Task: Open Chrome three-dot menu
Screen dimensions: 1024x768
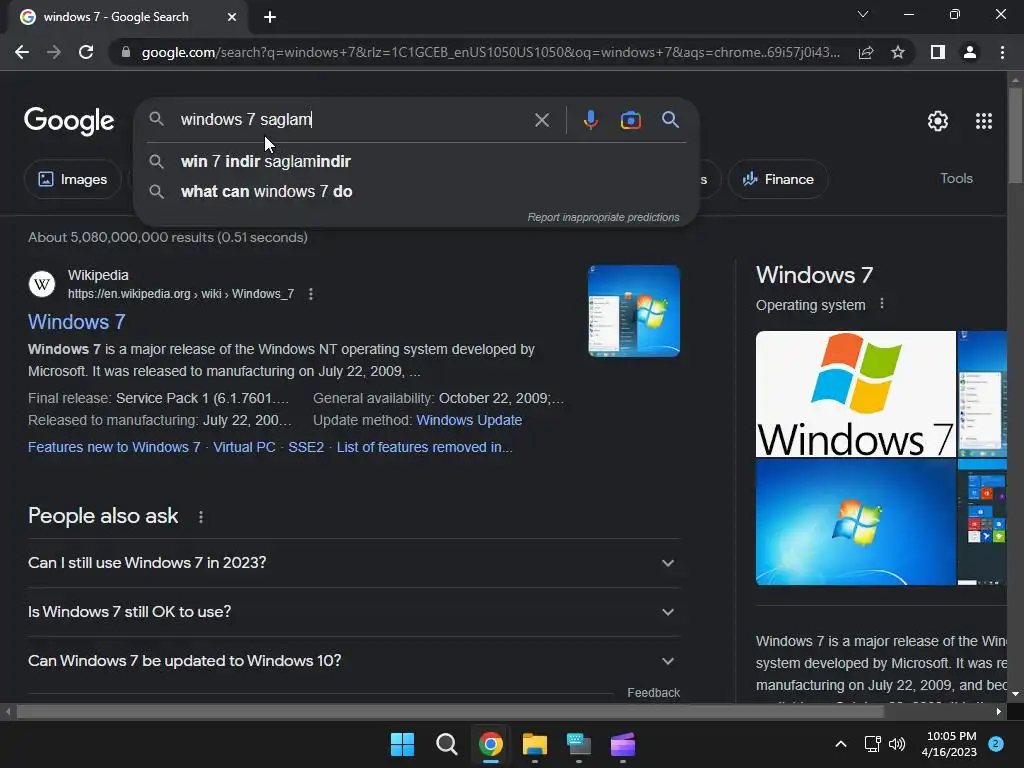Action: click(1002, 52)
